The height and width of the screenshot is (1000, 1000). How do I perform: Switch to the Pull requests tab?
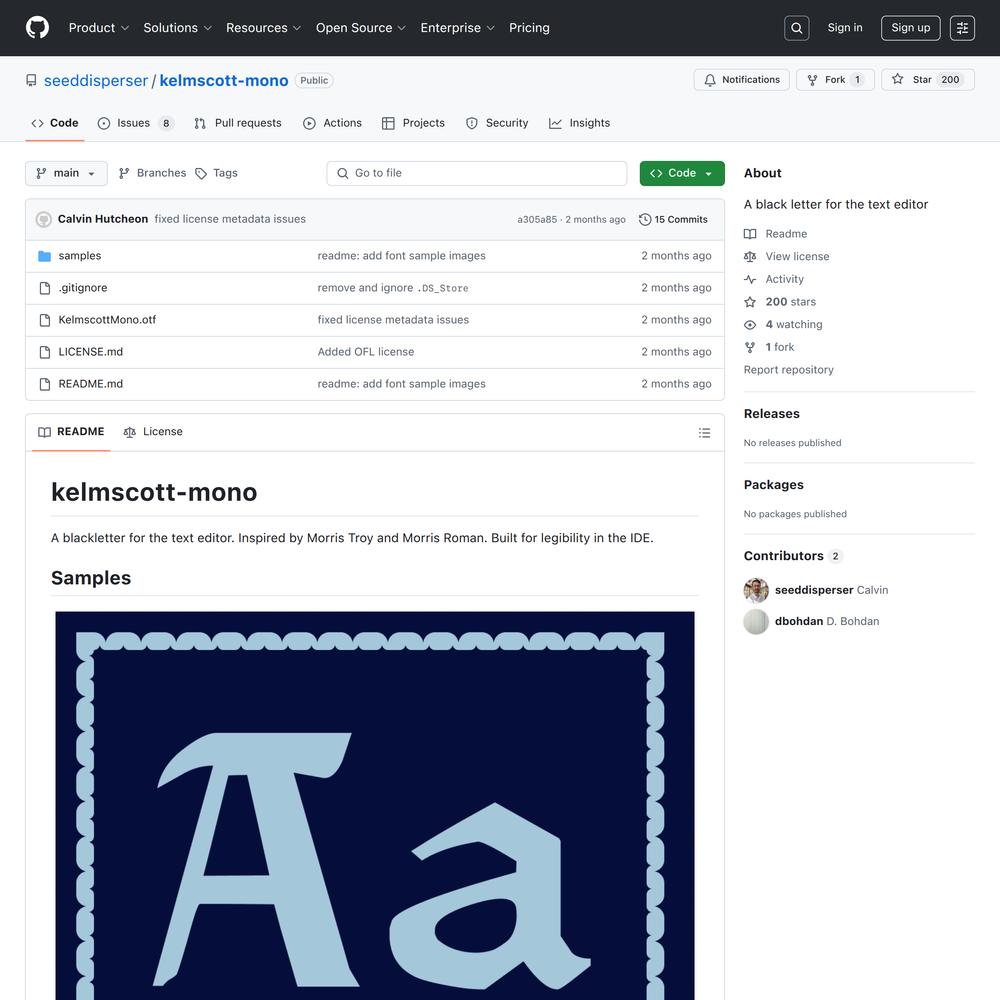(x=238, y=123)
